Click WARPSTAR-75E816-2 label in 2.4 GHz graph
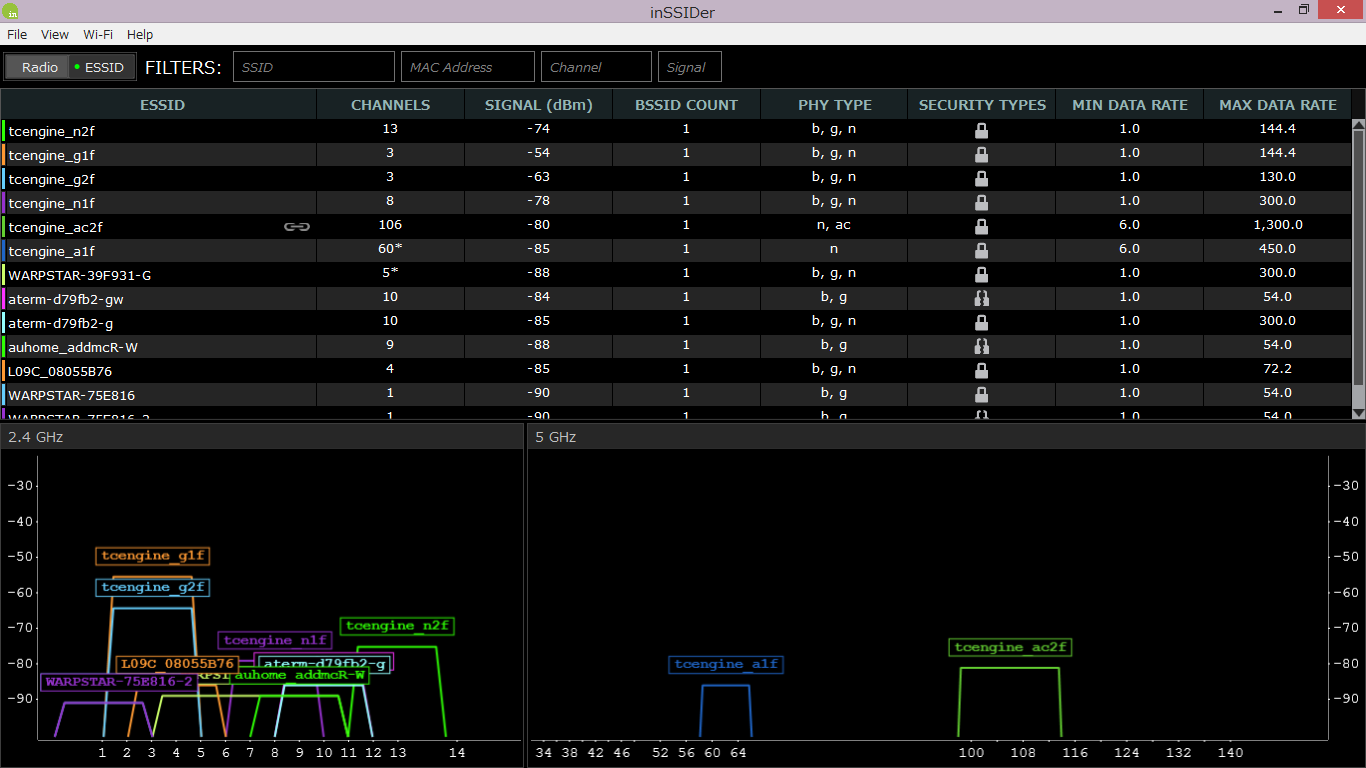 pos(119,682)
